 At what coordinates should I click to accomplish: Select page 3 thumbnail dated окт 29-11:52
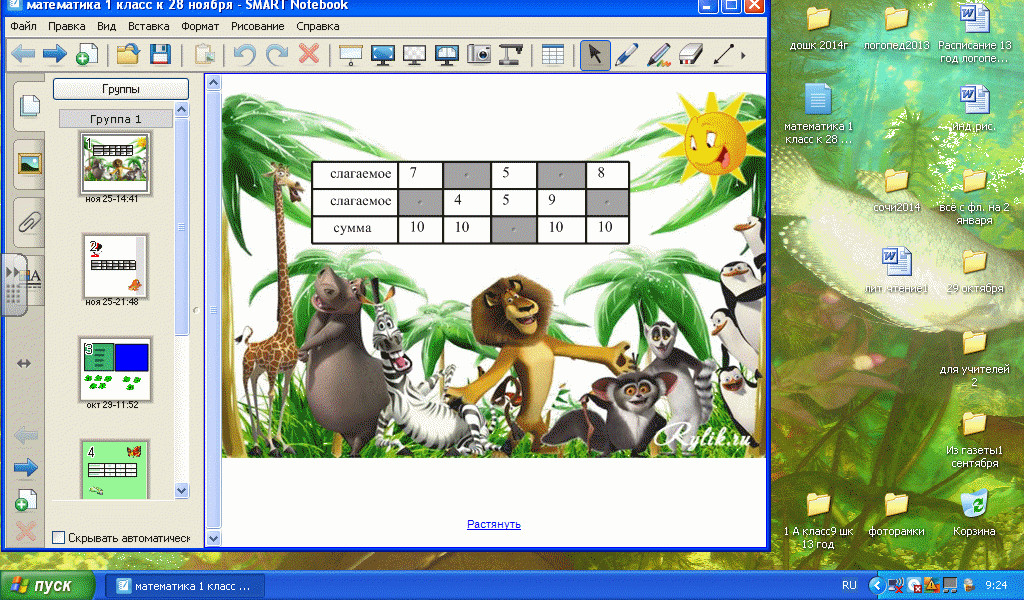(116, 369)
